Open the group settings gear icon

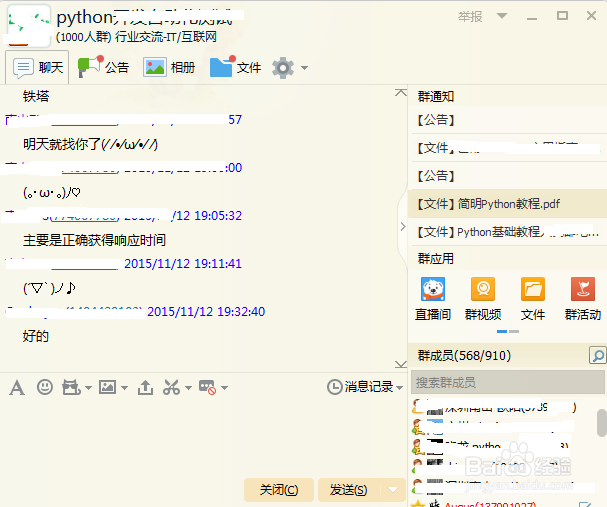pos(283,68)
